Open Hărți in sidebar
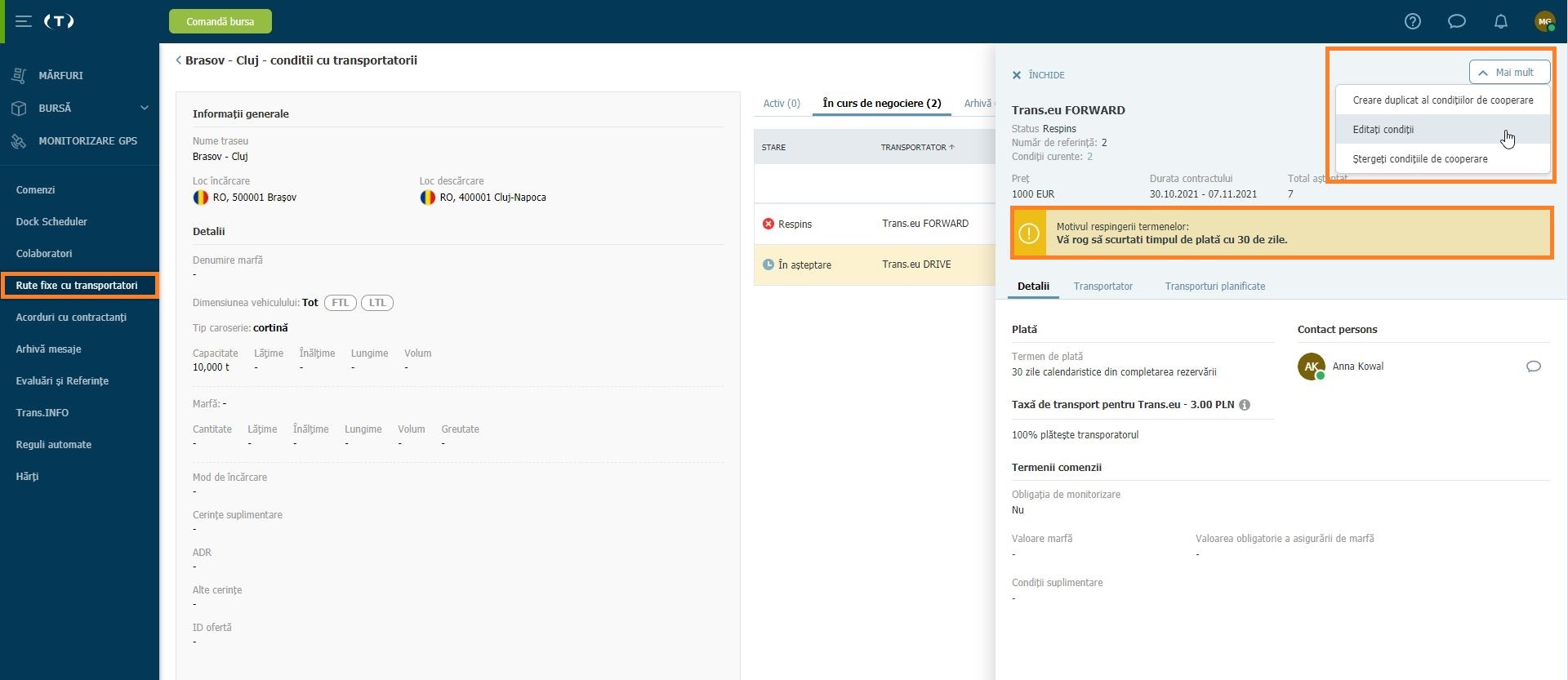This screenshot has height=680, width=1568. click(x=27, y=477)
